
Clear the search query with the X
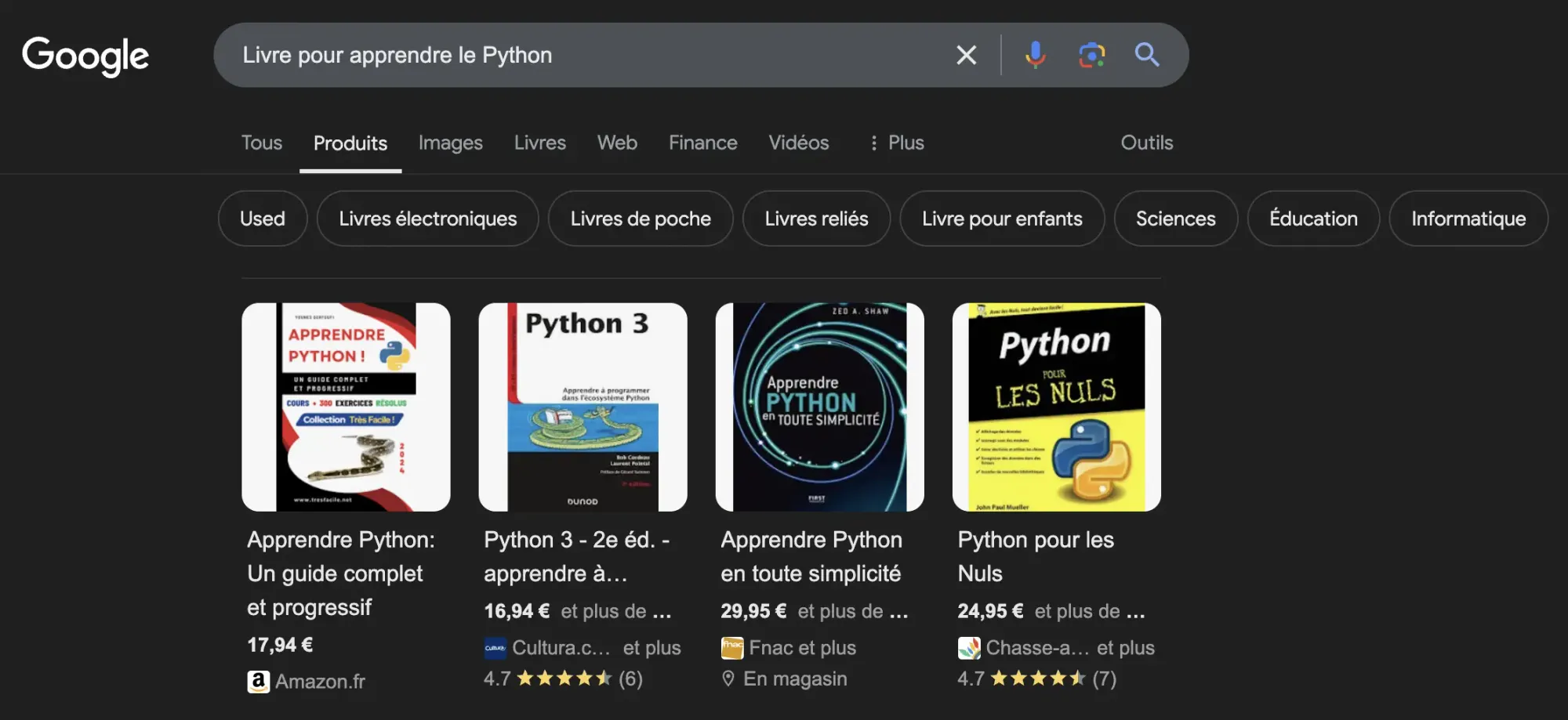(966, 54)
